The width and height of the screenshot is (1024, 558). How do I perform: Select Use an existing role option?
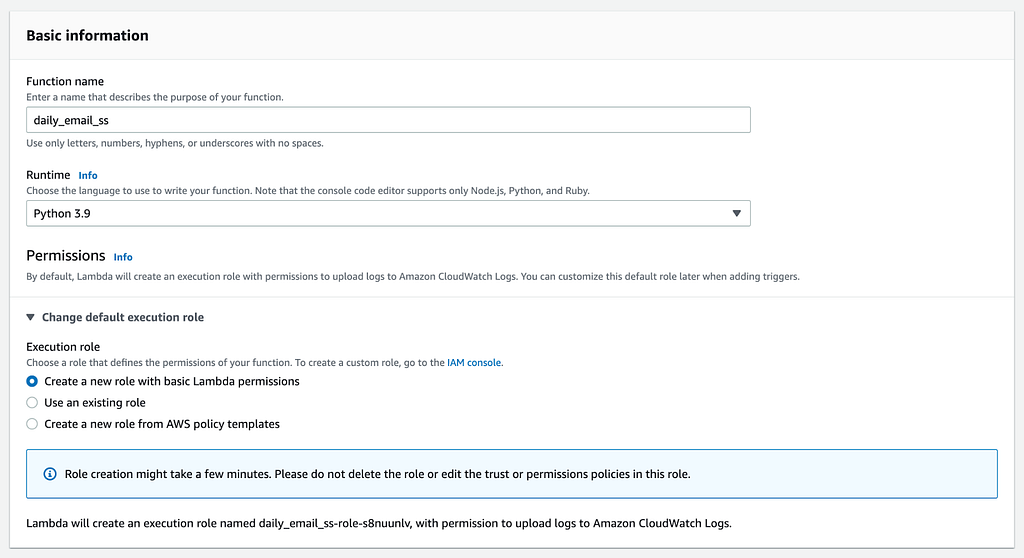click(32, 403)
